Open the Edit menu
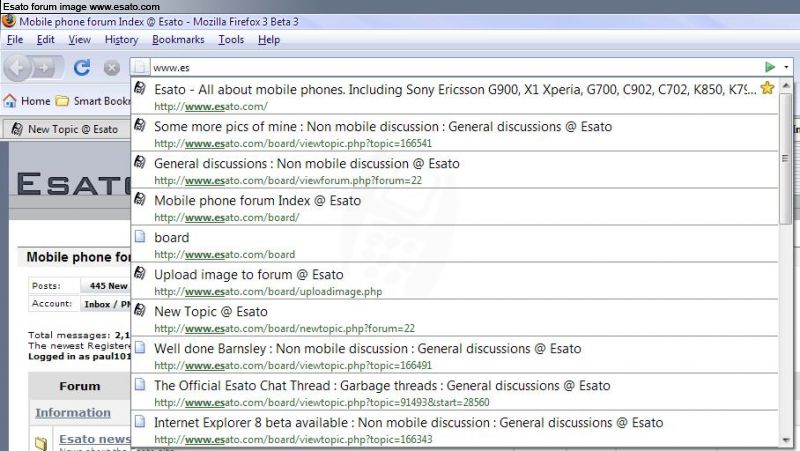Screen dimensions: 800x451 45,39
